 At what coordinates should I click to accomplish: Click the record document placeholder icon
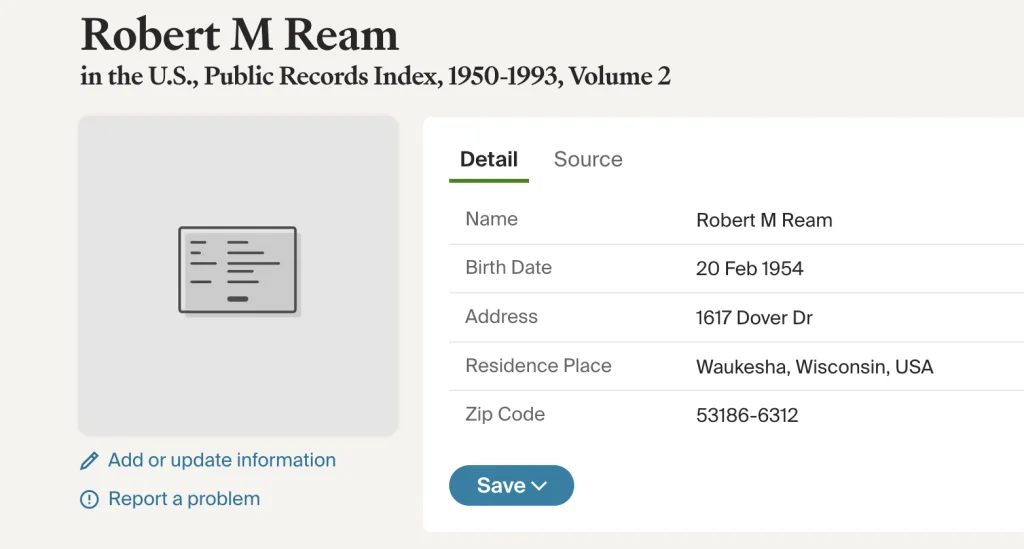coord(238,270)
